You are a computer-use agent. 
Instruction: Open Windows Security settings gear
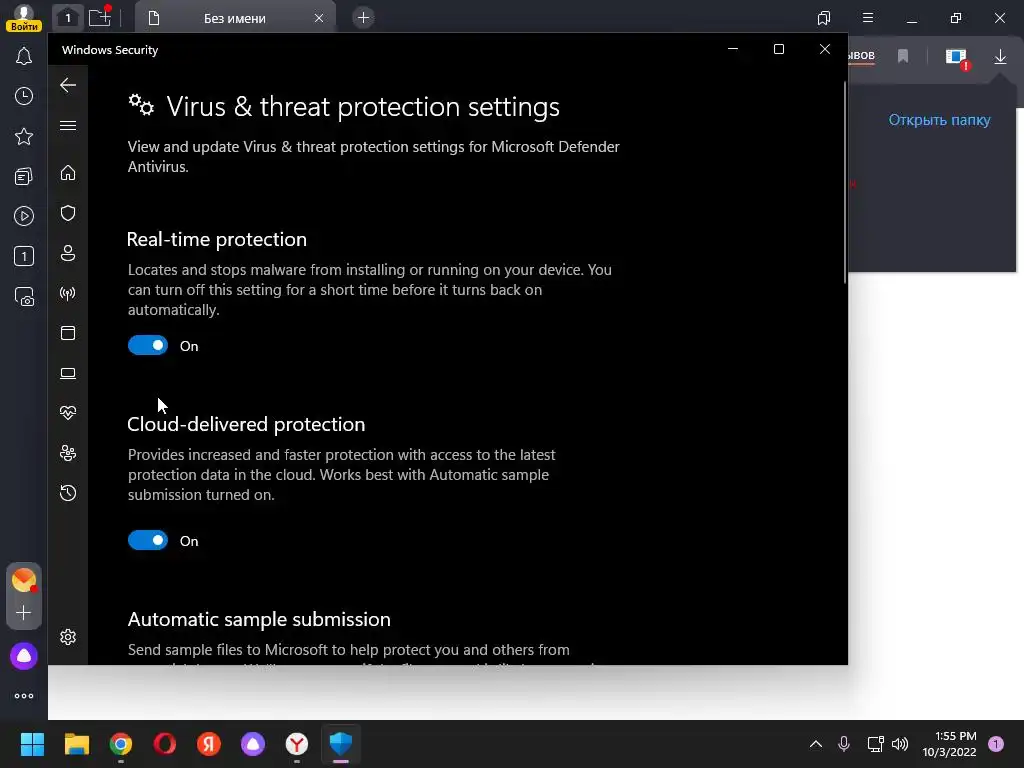[x=68, y=637]
